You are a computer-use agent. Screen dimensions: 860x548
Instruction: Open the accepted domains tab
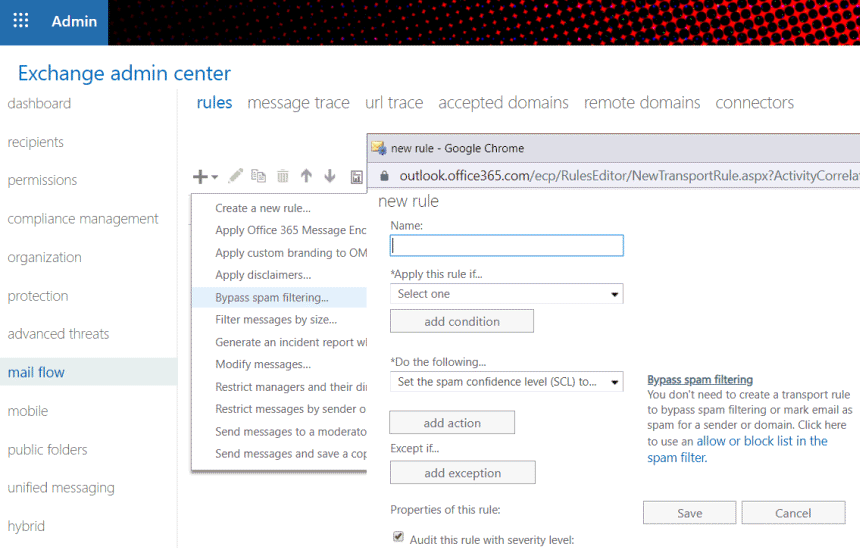pos(503,103)
